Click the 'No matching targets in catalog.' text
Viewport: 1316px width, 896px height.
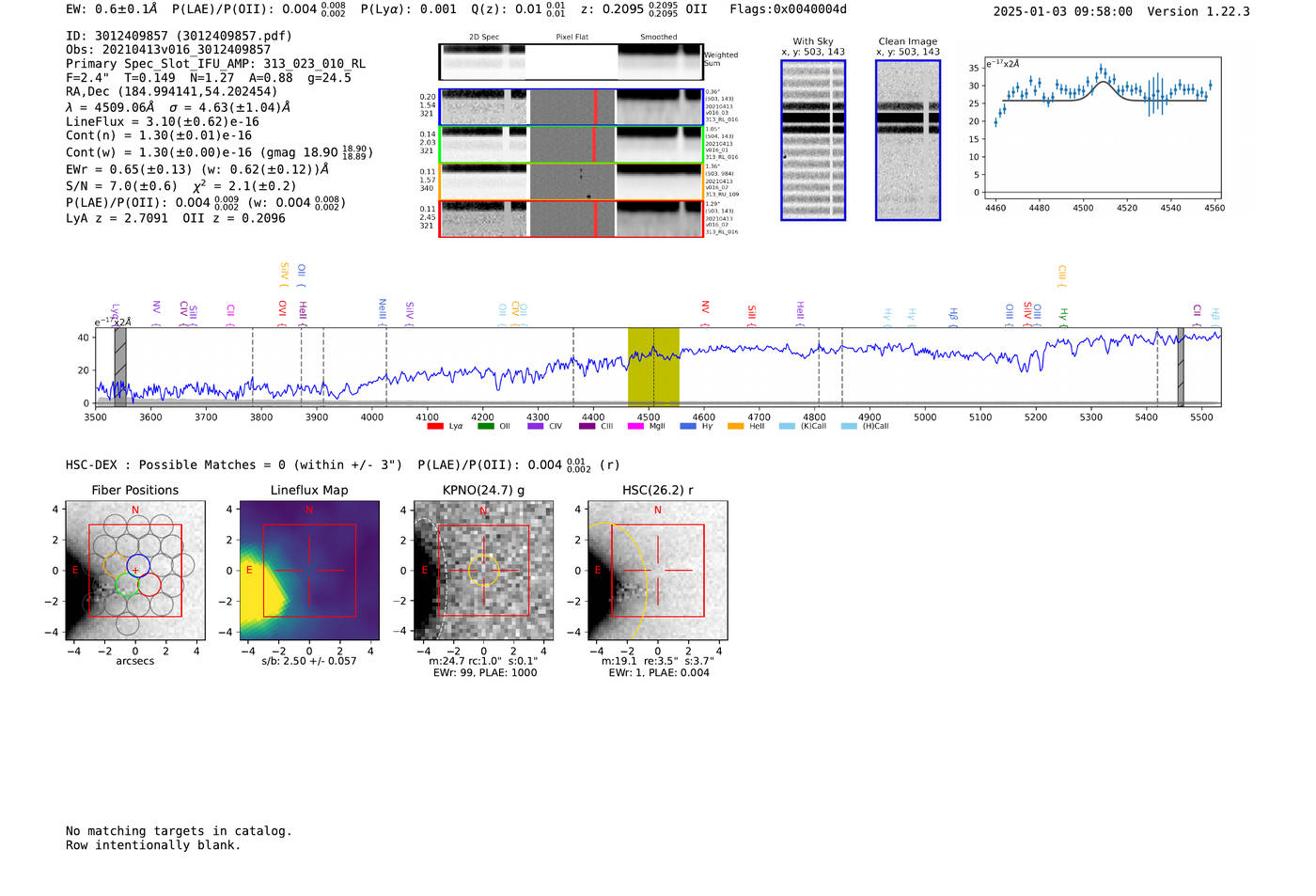179,831
